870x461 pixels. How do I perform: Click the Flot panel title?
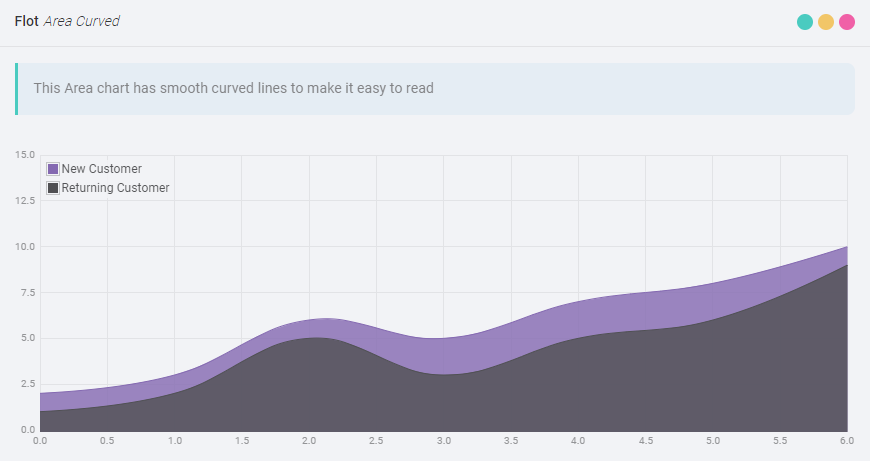pos(26,21)
